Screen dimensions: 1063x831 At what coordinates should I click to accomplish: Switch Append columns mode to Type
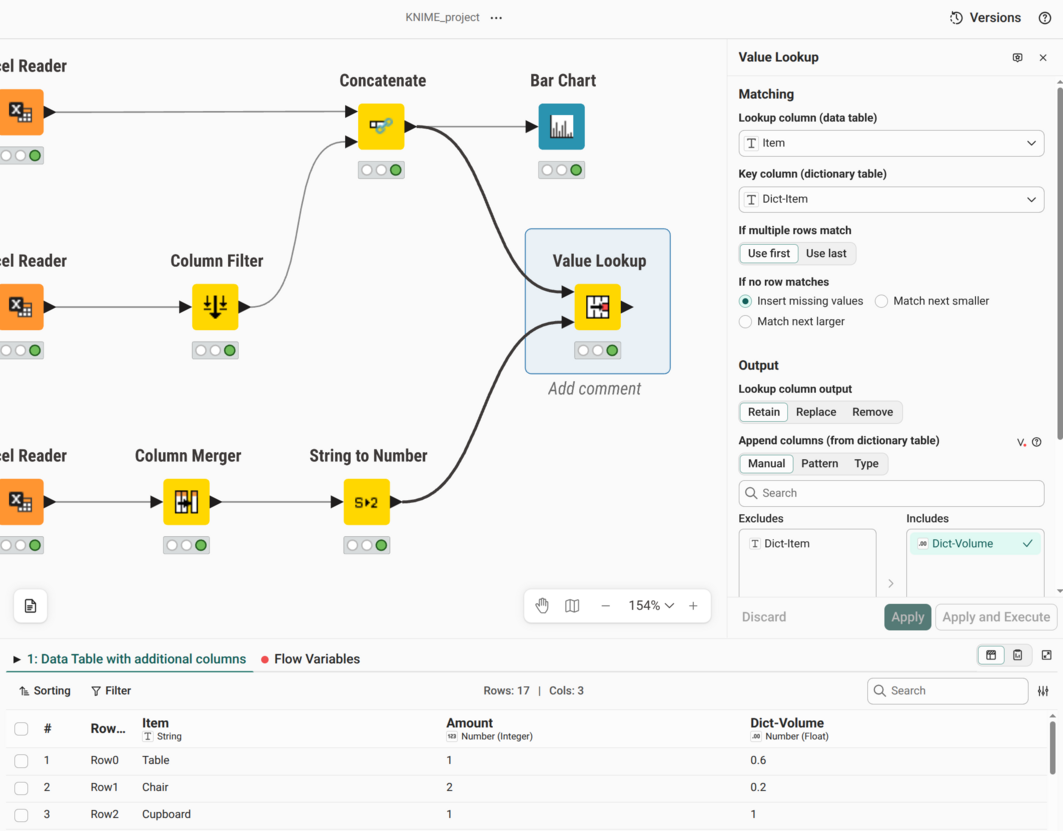[866, 464]
